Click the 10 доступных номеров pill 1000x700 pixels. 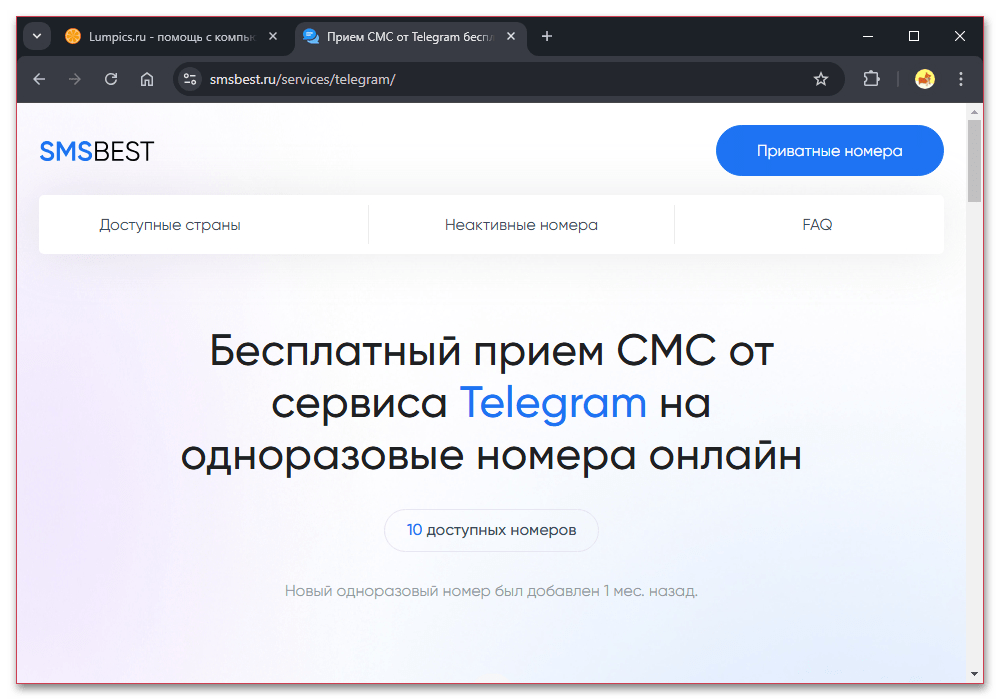[491, 530]
